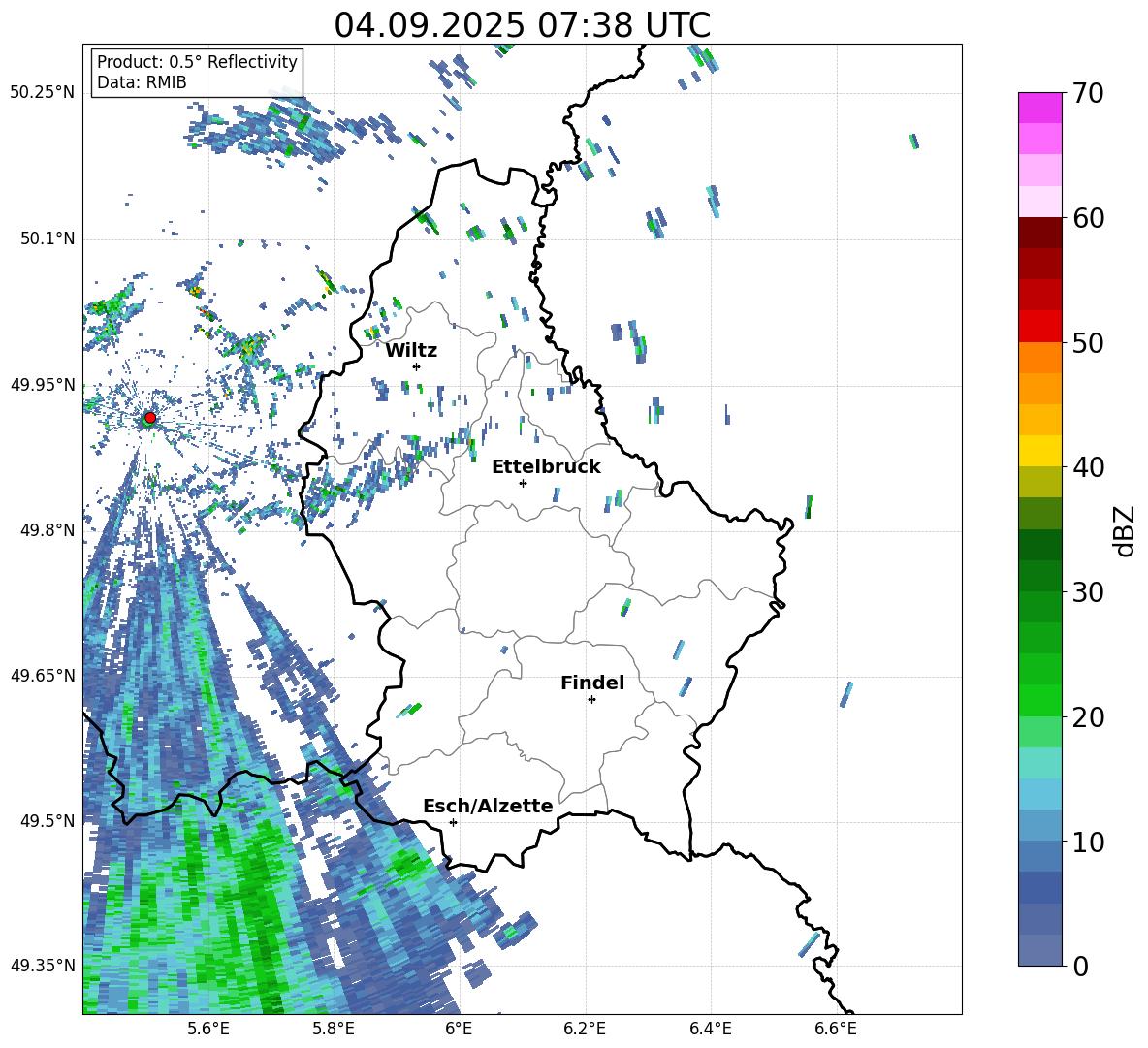Viewport: 1148px width, 1048px height.
Task: Click the red radar site marker
Action: [x=150, y=417]
